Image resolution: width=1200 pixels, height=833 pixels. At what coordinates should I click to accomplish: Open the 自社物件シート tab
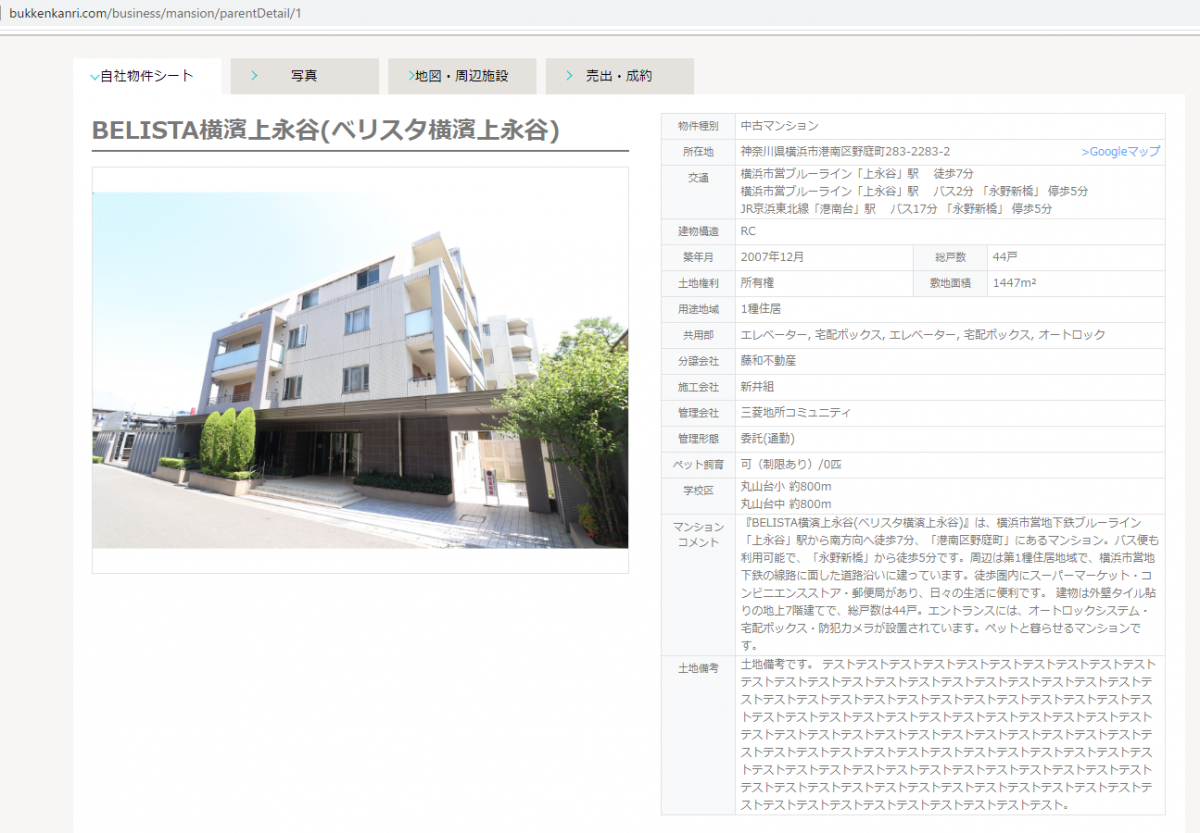147,76
